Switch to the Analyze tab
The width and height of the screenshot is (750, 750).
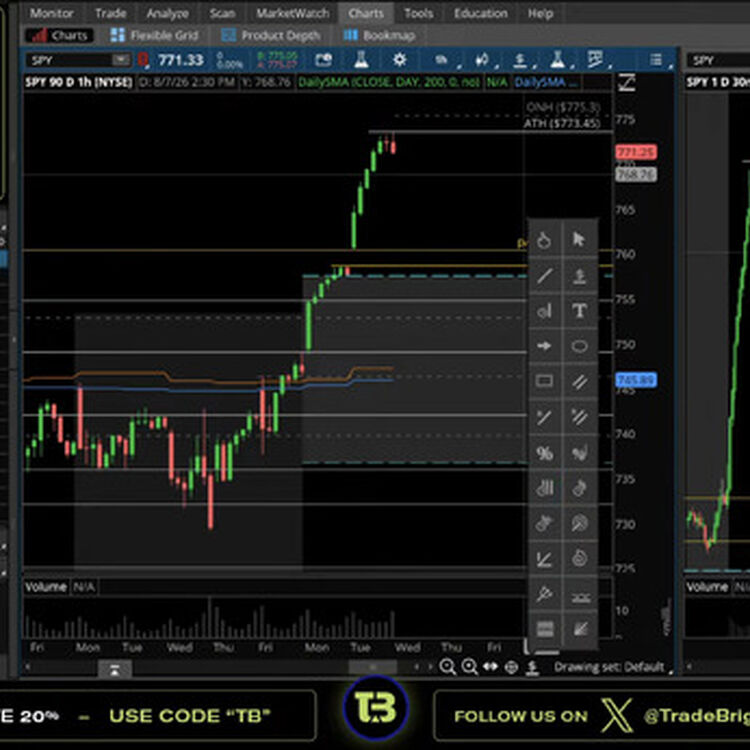167,13
